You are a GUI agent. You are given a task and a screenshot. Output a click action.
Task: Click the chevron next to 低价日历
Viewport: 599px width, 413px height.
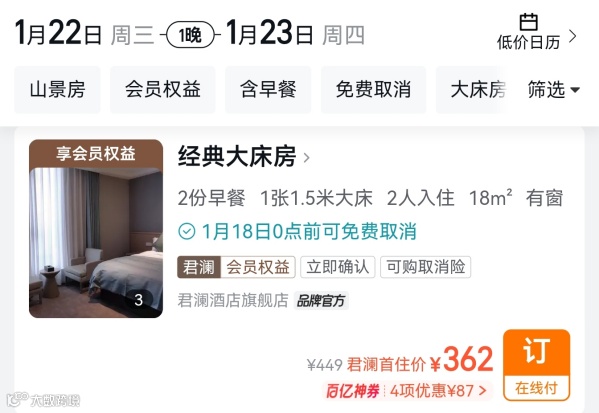click(x=572, y=36)
